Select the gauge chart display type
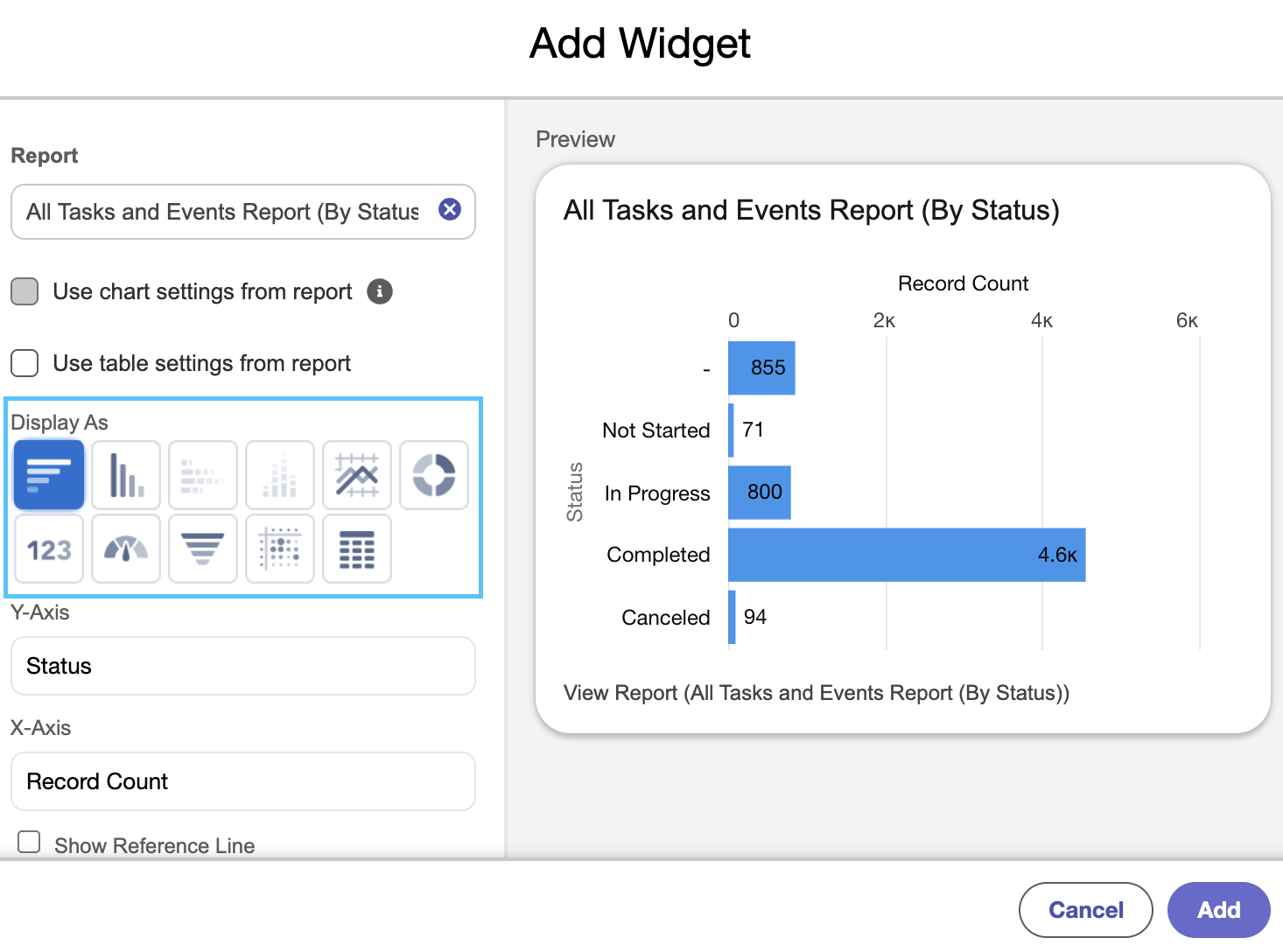 [x=126, y=549]
